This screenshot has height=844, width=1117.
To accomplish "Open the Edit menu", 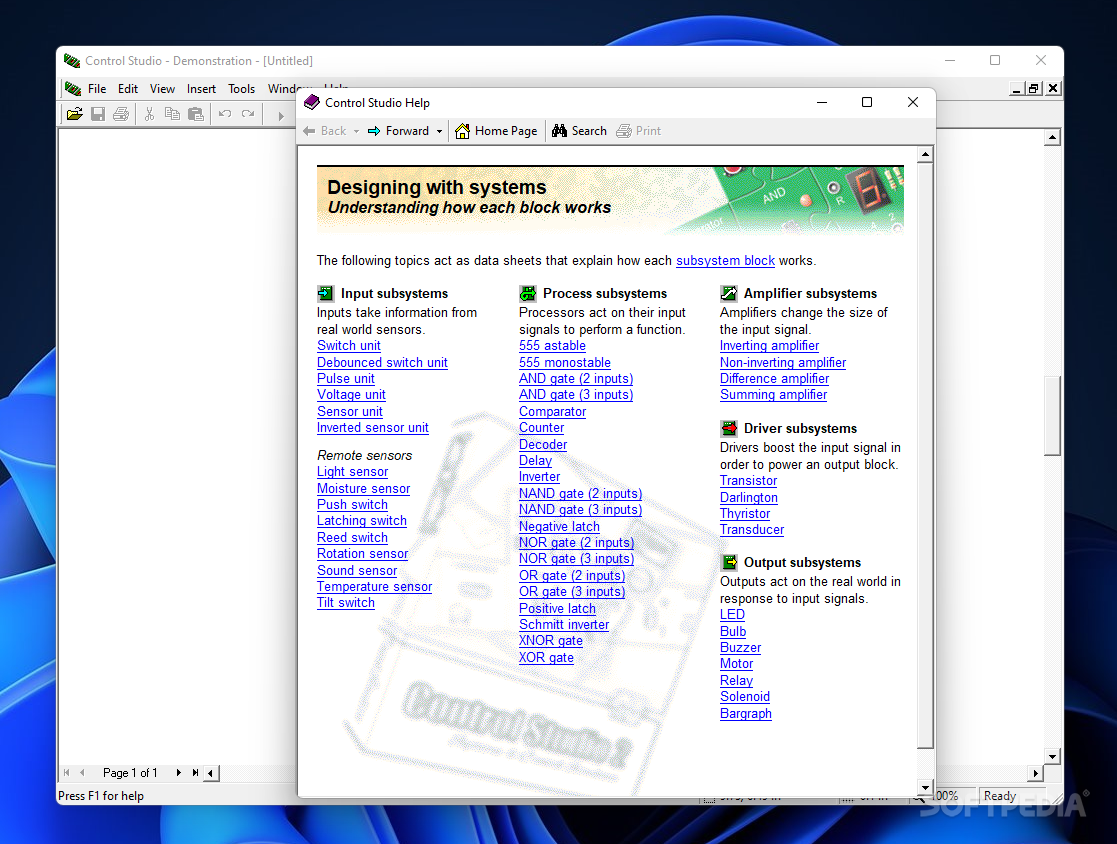I will click(x=128, y=89).
